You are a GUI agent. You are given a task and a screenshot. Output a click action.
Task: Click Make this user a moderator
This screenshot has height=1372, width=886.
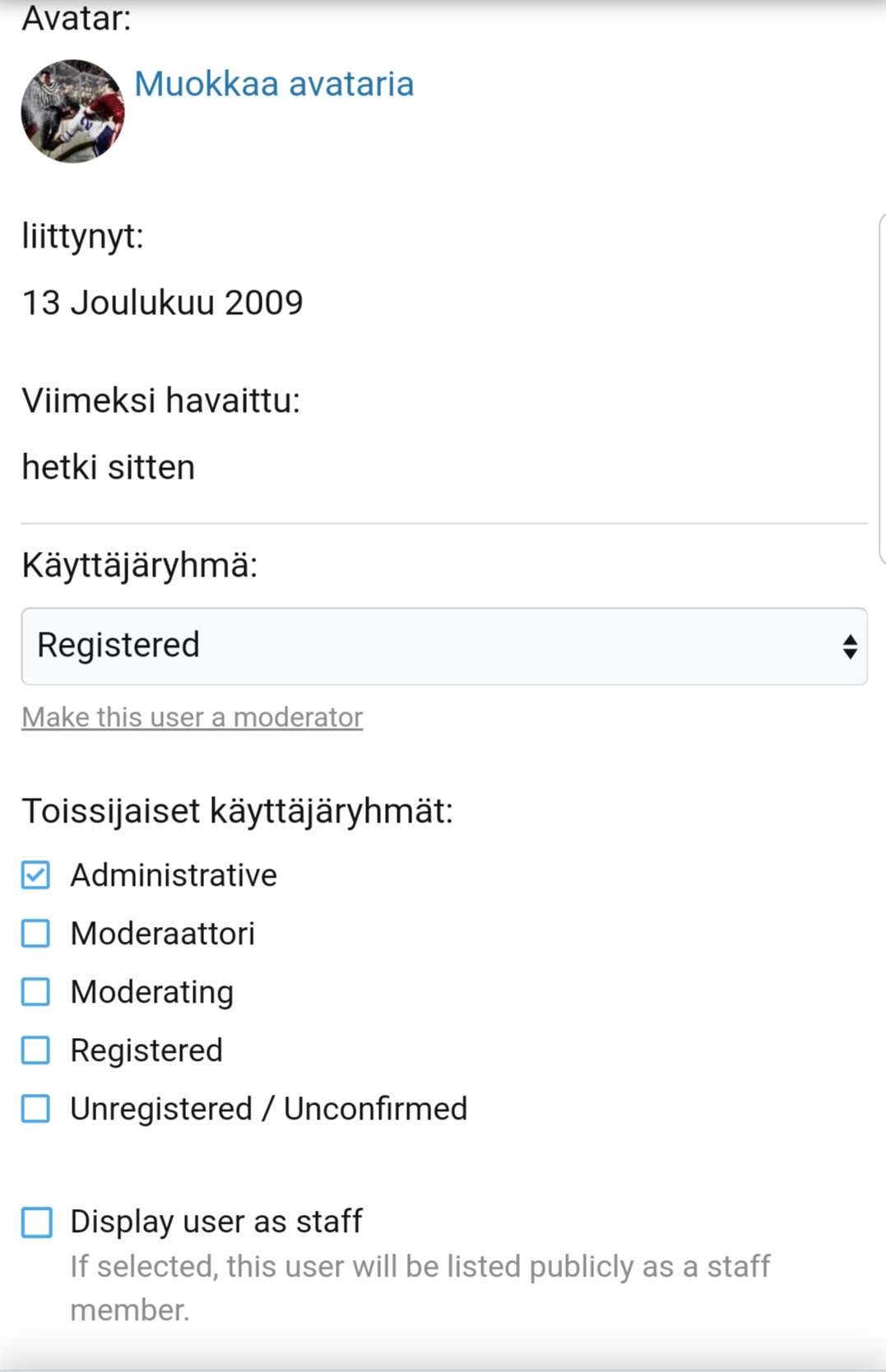192,717
